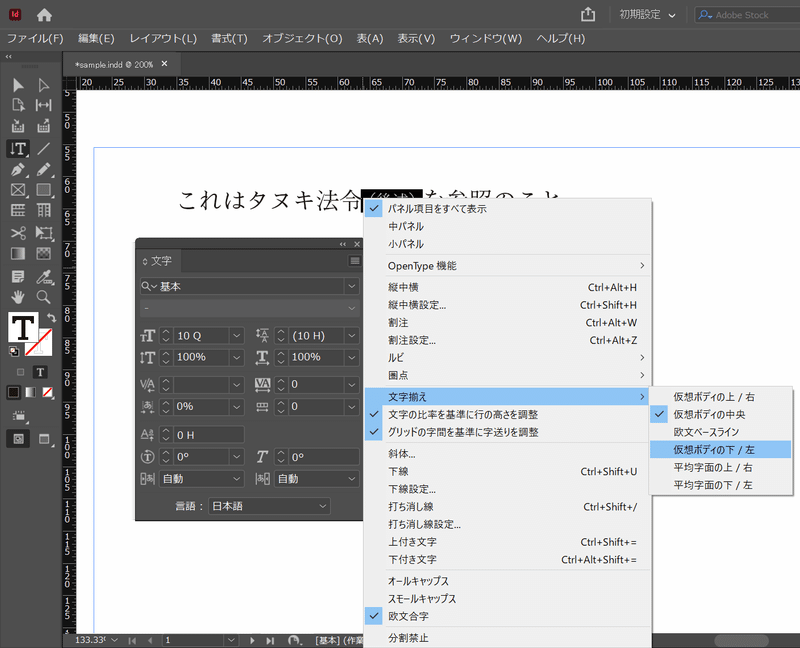Screen dimensions: 800x648
Task: Click the Share icon in the top bar
Action: (588, 14)
